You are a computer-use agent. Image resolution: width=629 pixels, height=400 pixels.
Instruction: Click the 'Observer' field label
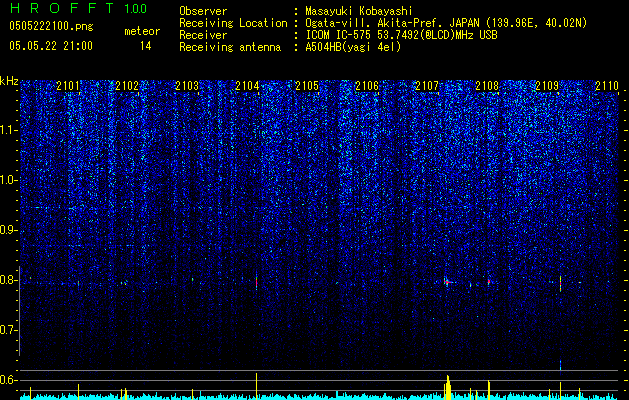point(203,11)
